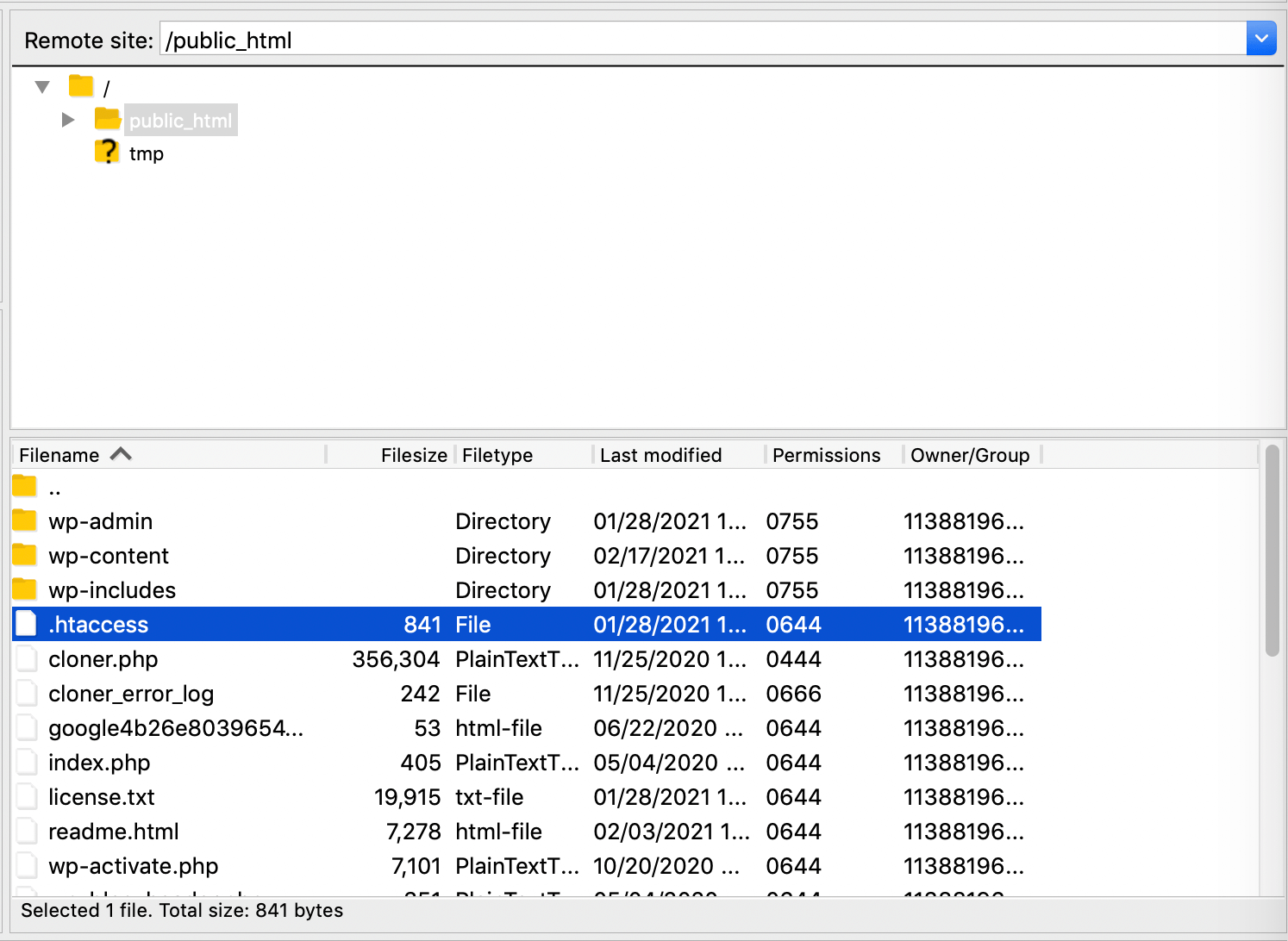The height and width of the screenshot is (941, 1288).
Task: Click the txt-file filetype cell
Action: click(490, 797)
